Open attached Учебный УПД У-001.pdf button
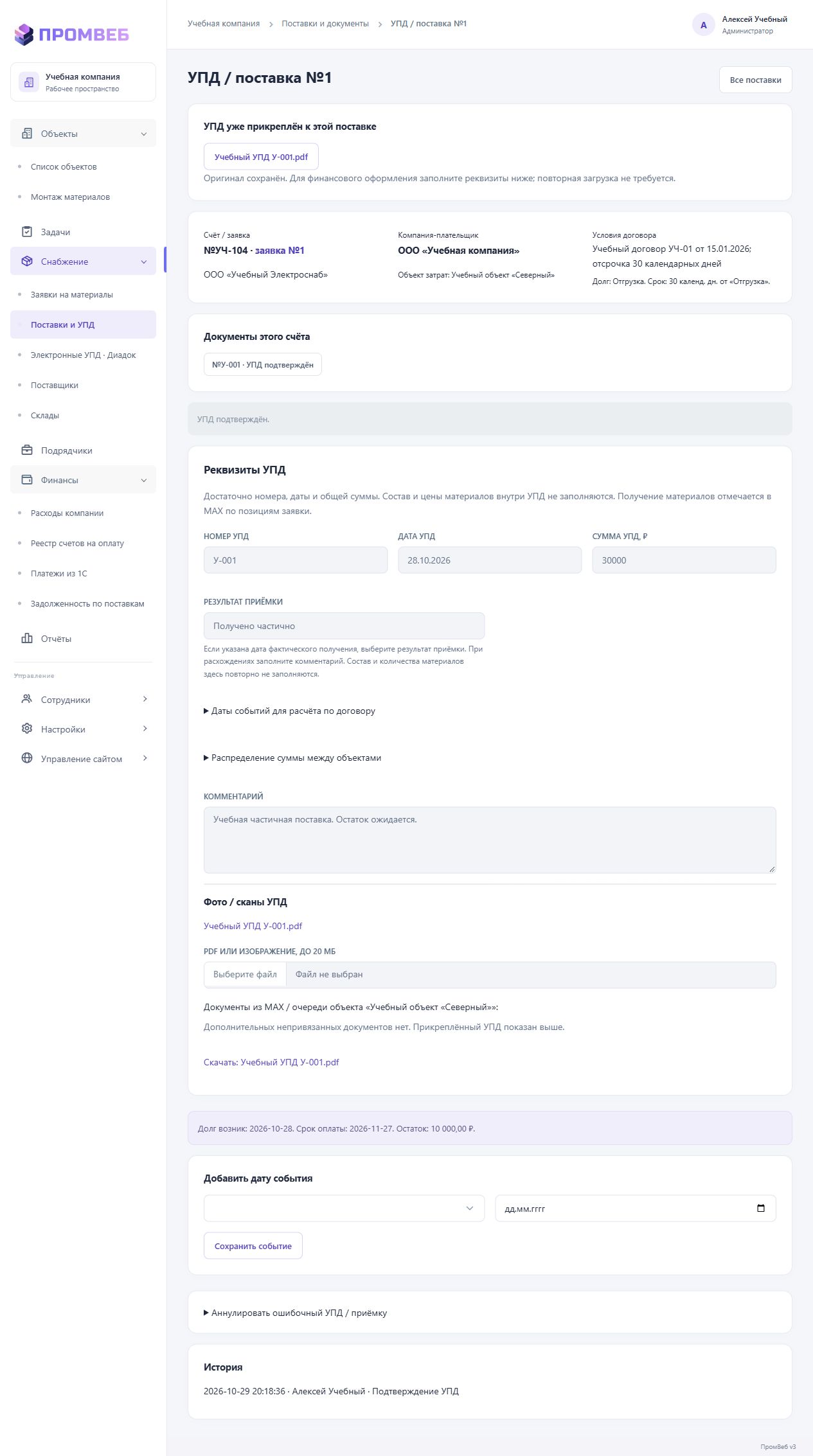Viewport: 813px width, 1456px height. click(261, 157)
